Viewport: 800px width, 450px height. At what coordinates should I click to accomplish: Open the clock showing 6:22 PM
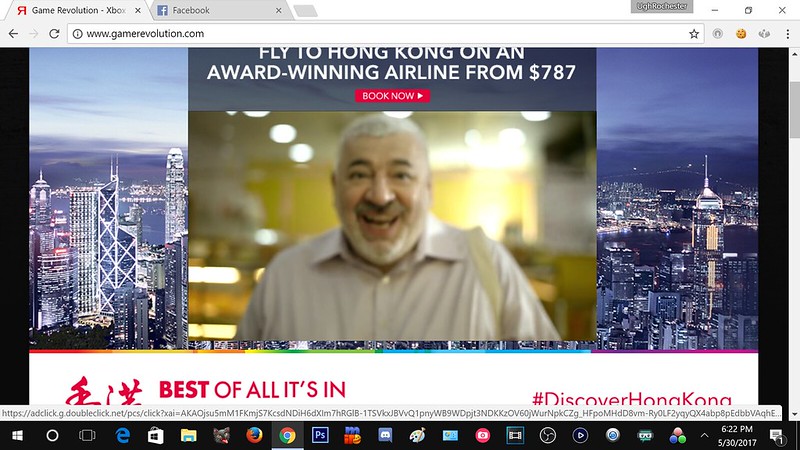click(x=737, y=435)
